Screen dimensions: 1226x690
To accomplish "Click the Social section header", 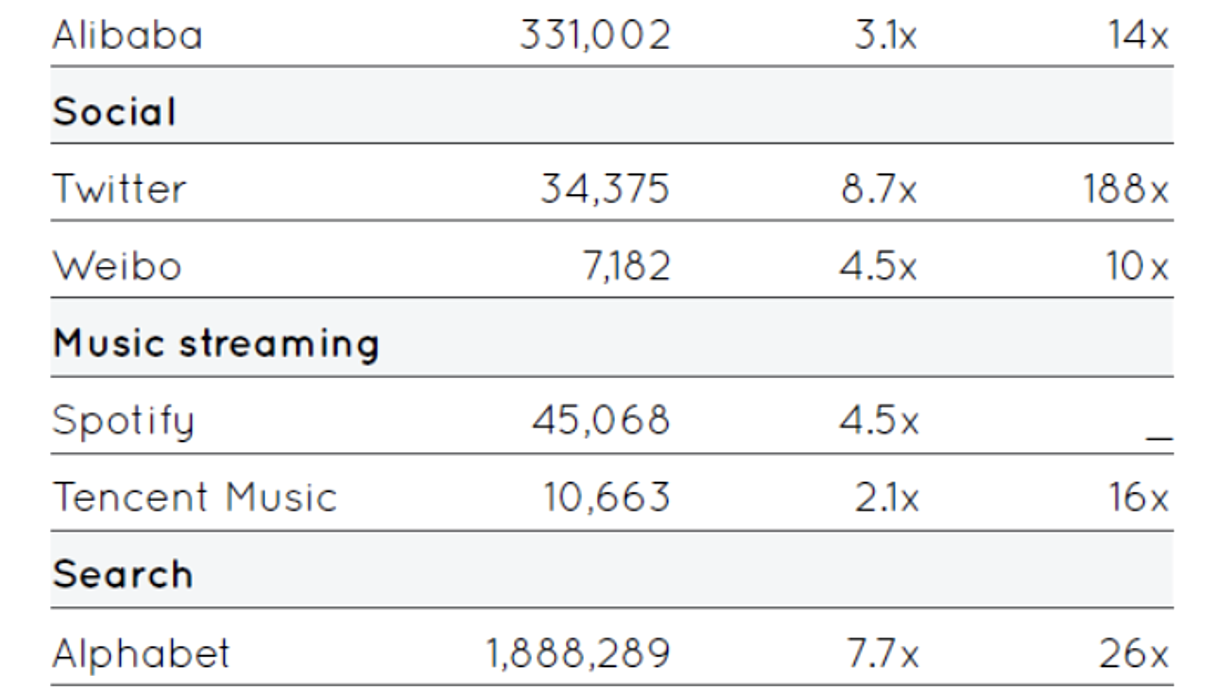I will click(114, 111).
